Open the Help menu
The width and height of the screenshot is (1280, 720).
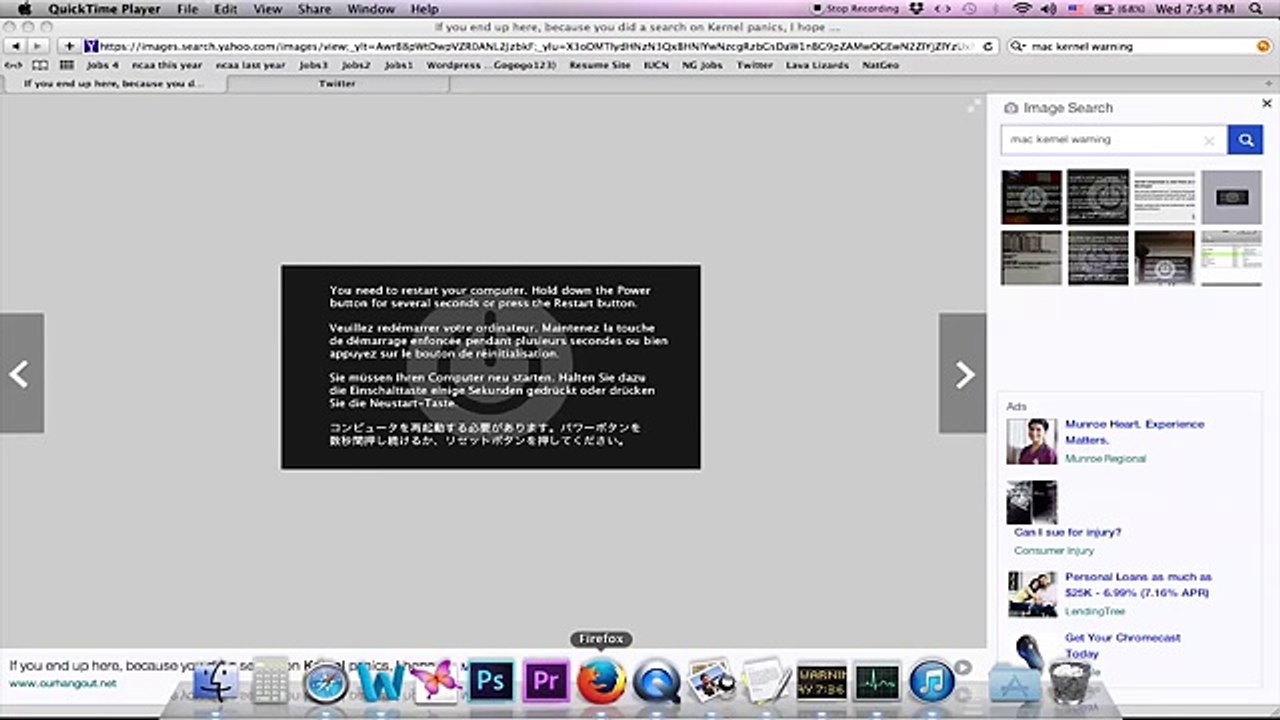coord(424,9)
